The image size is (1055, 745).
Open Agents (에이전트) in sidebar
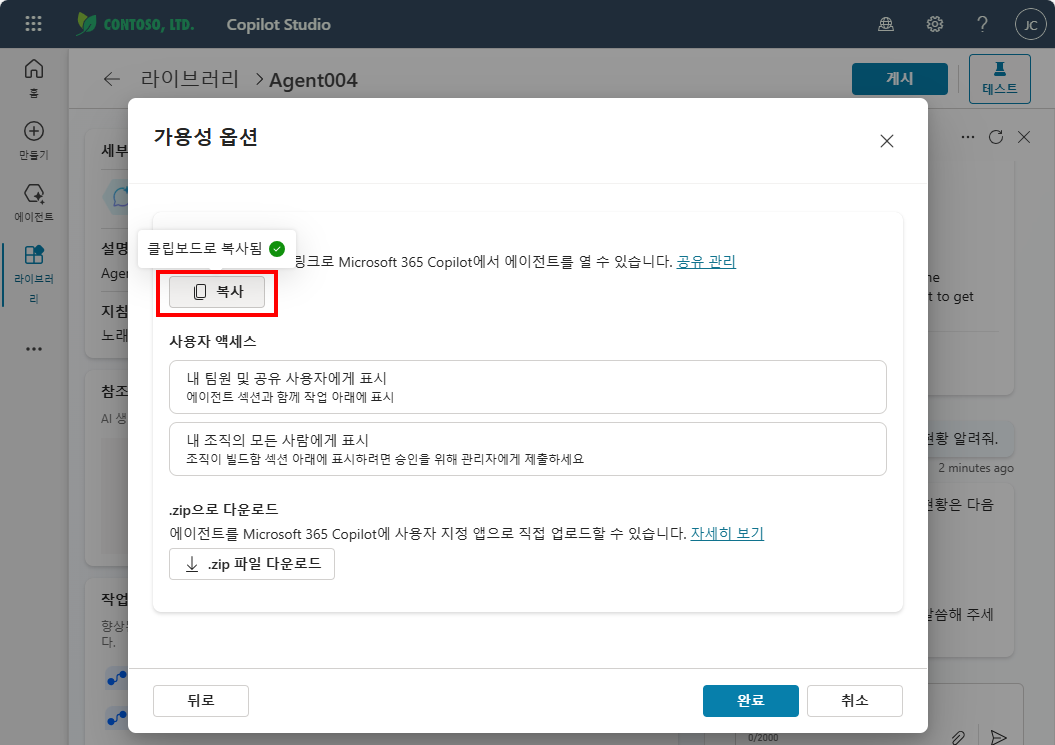(34, 203)
